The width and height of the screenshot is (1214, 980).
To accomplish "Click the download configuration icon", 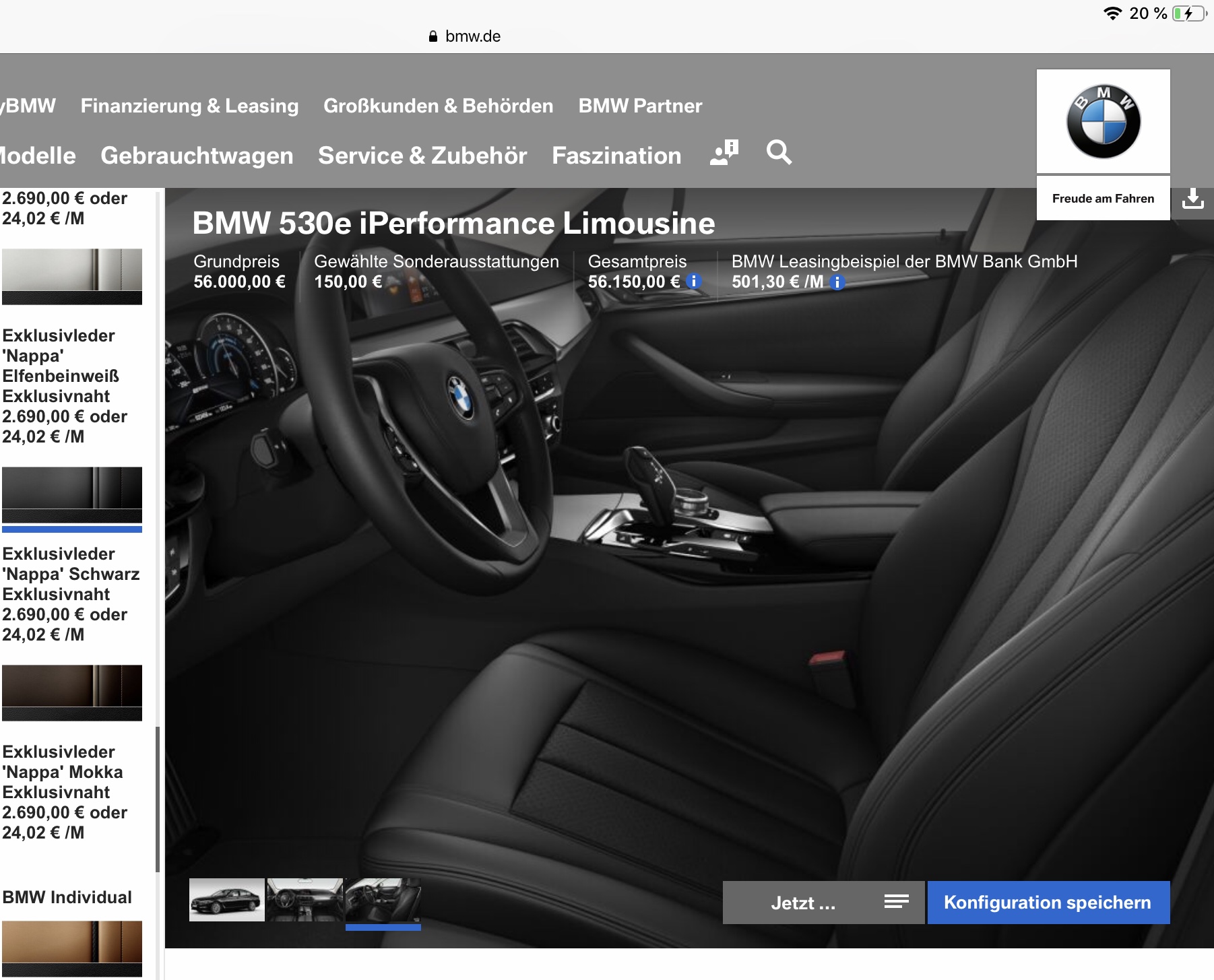I will [x=1192, y=198].
